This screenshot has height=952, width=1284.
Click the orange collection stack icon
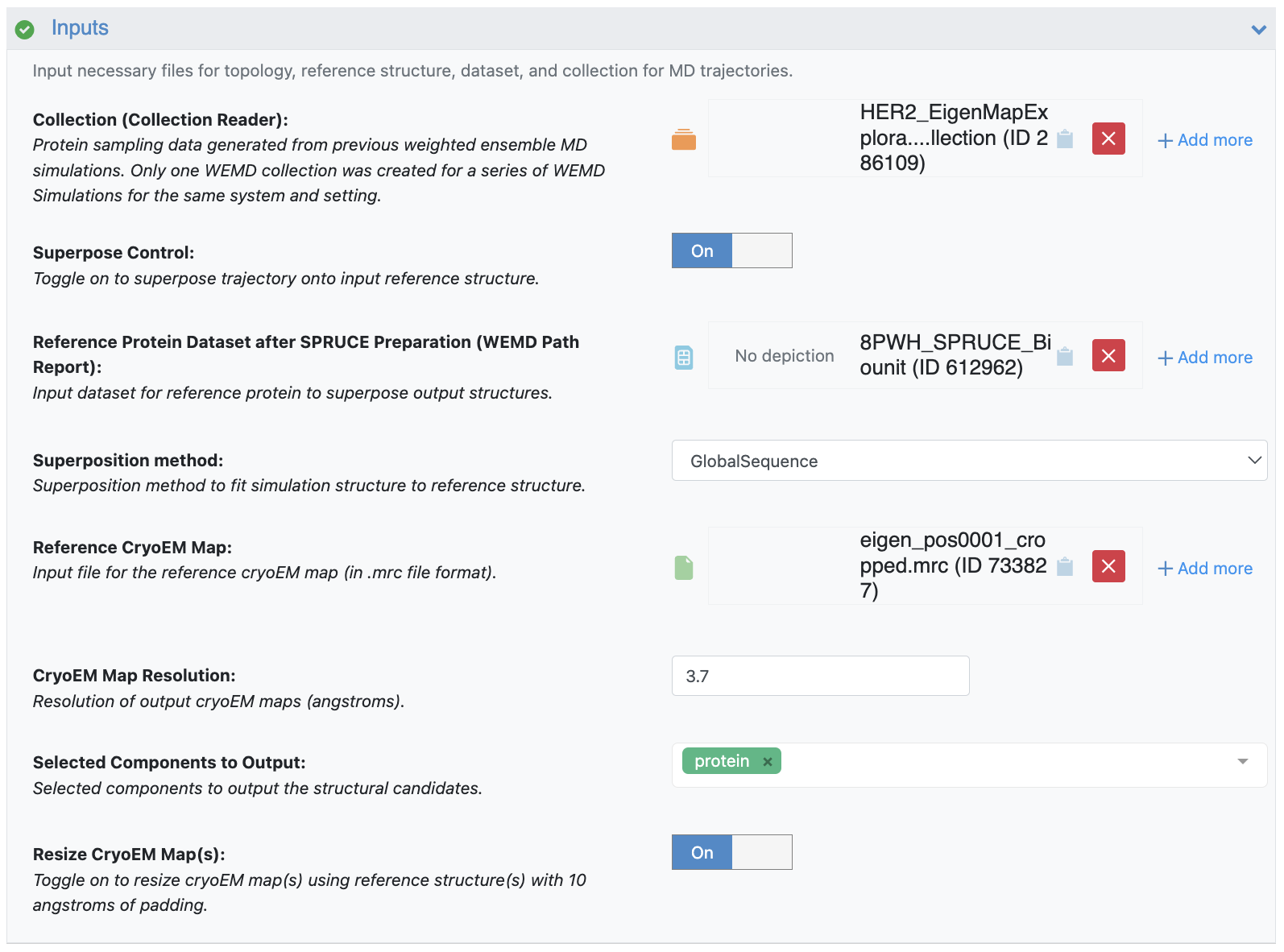[x=683, y=139]
